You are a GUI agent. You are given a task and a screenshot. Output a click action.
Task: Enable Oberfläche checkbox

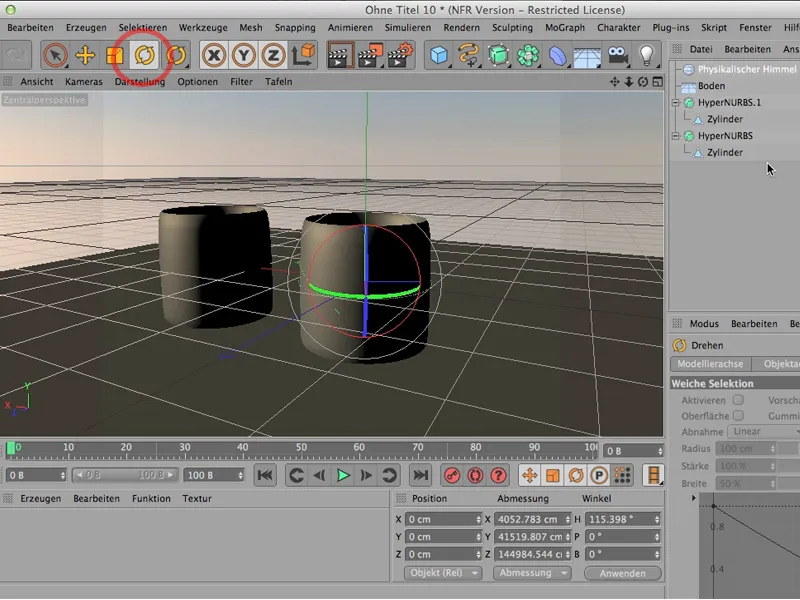(738, 415)
